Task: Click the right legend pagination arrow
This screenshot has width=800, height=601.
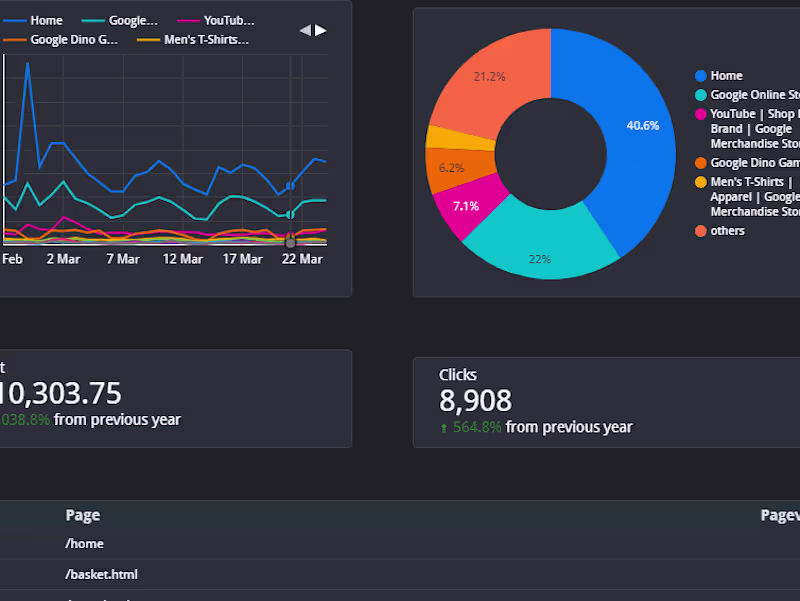Action: click(320, 31)
